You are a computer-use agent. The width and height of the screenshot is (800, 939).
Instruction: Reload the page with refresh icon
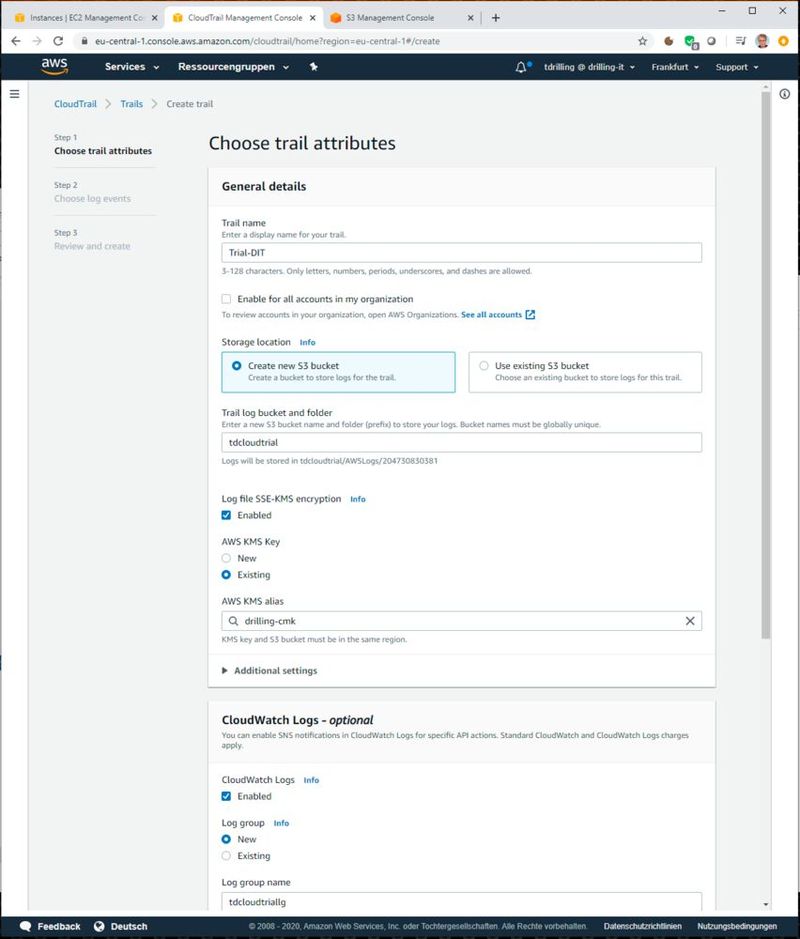pos(58,41)
